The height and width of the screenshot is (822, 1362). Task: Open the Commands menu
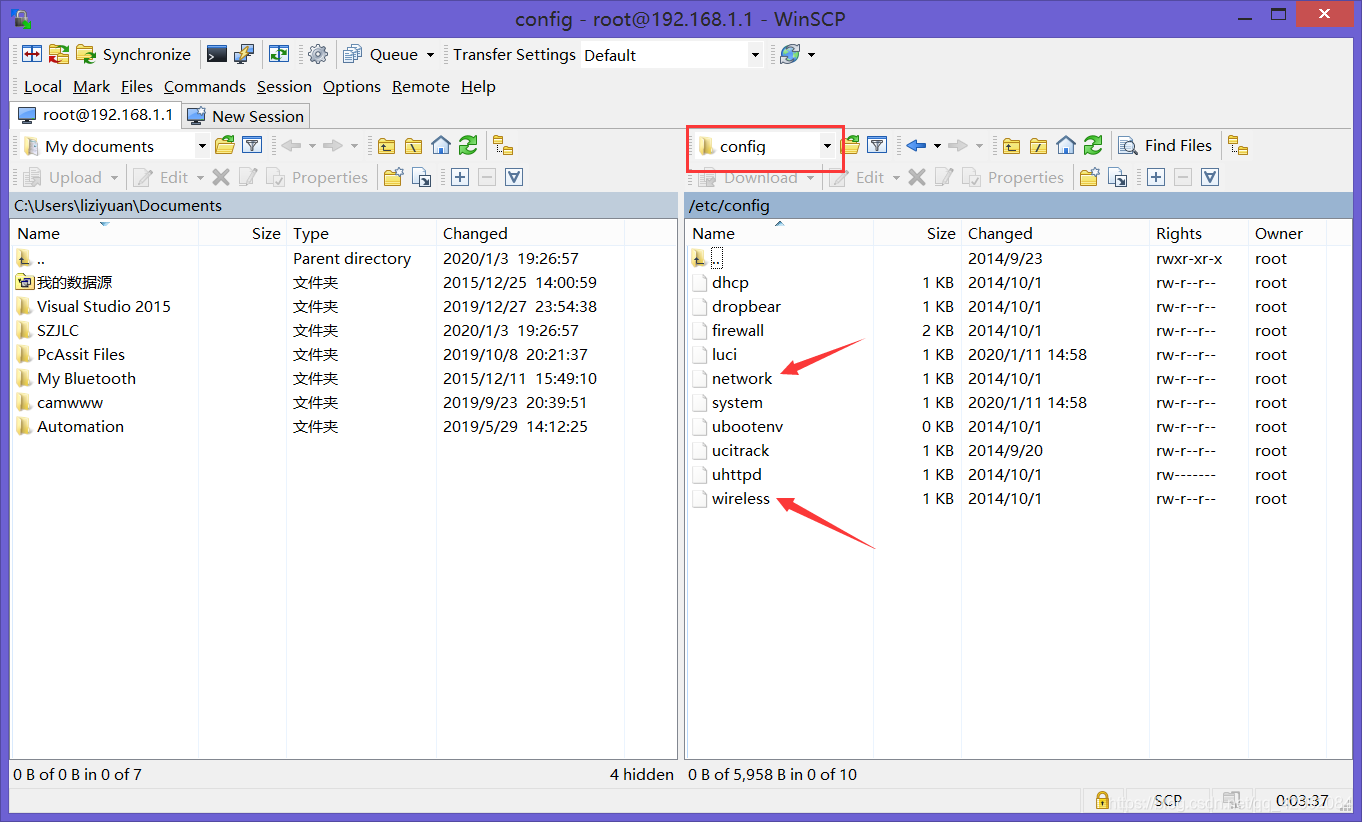click(x=205, y=86)
